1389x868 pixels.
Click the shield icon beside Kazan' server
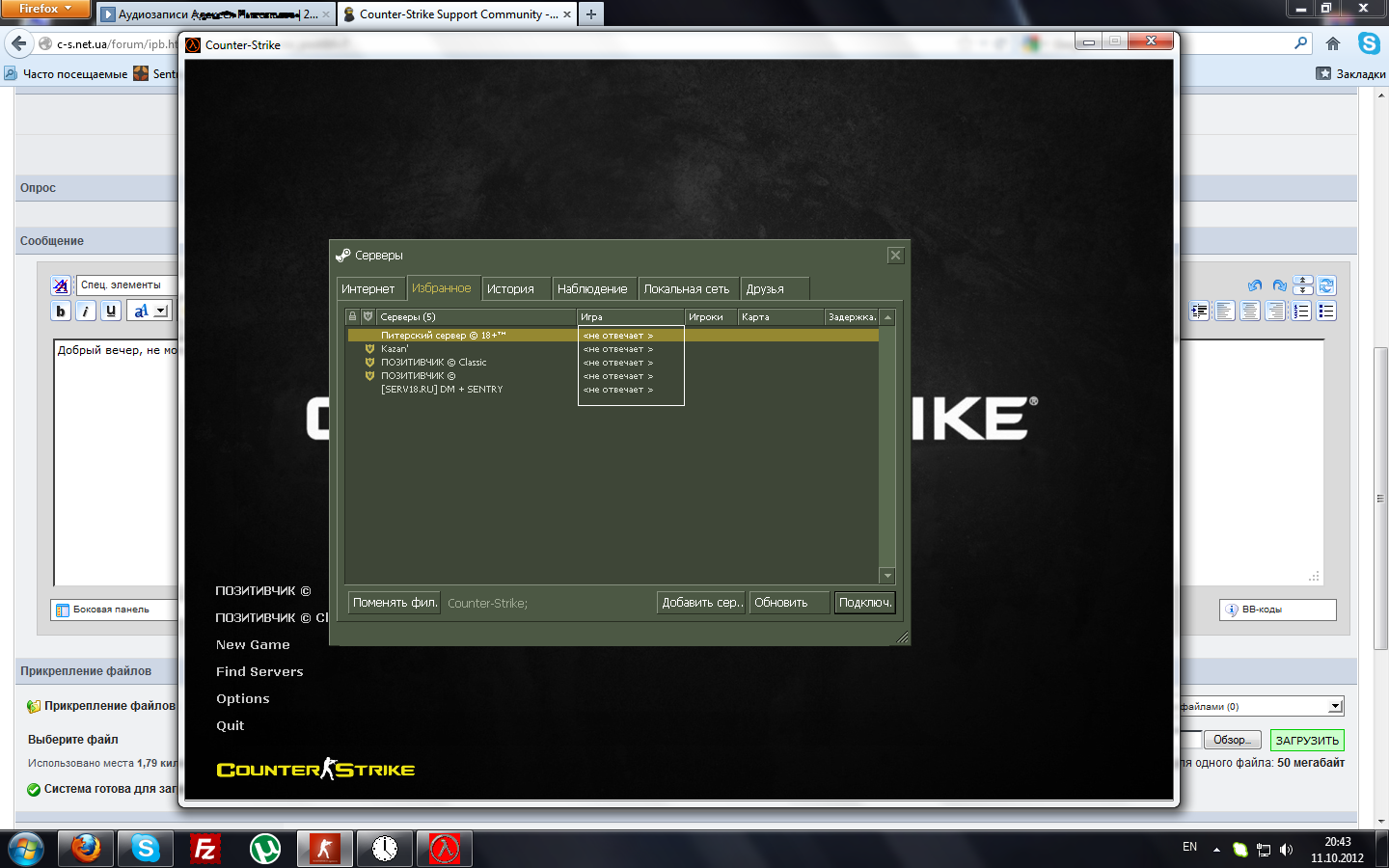[x=369, y=349]
